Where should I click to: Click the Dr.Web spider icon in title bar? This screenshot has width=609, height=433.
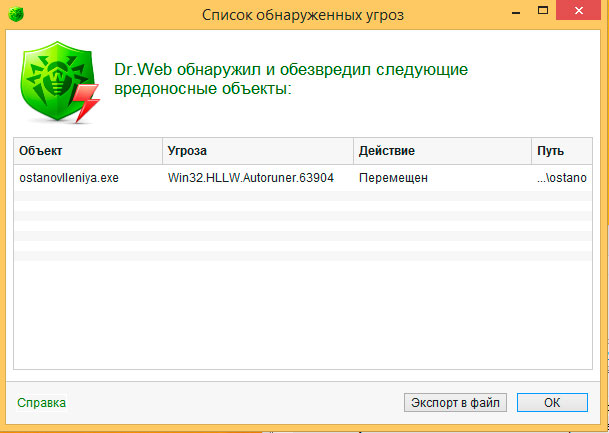coord(16,14)
